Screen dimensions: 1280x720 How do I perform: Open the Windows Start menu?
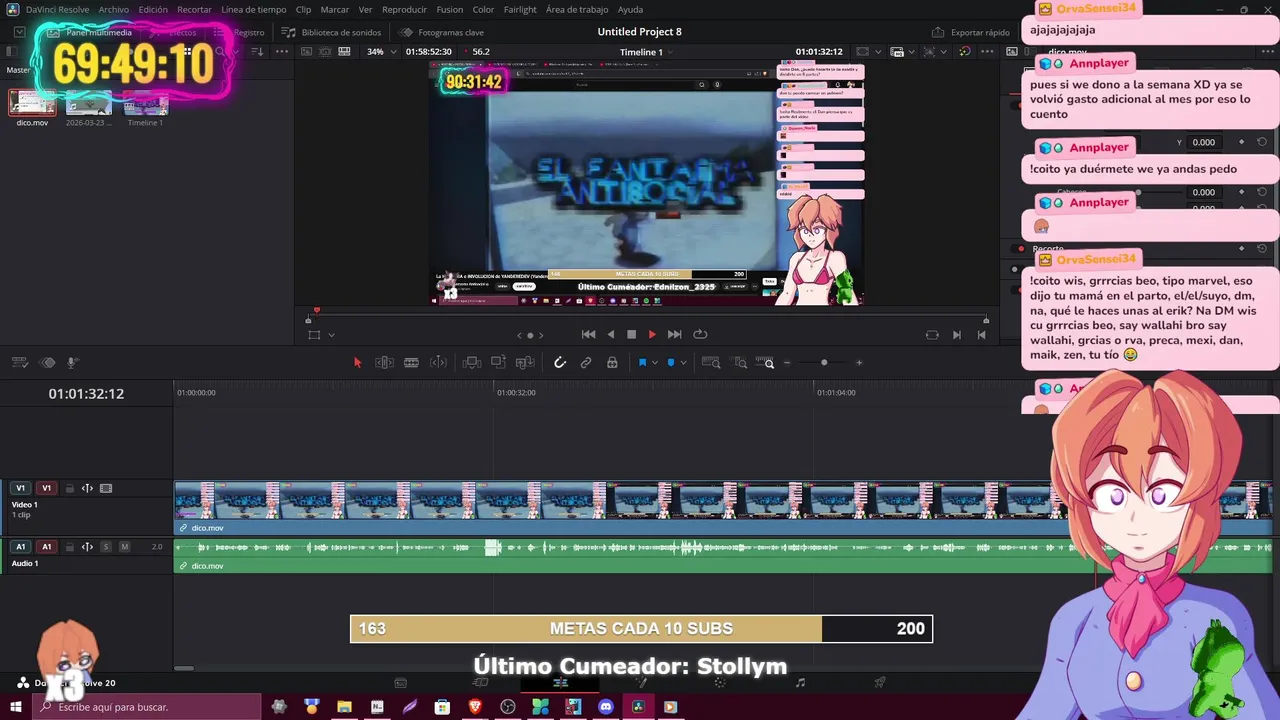[x=16, y=707]
